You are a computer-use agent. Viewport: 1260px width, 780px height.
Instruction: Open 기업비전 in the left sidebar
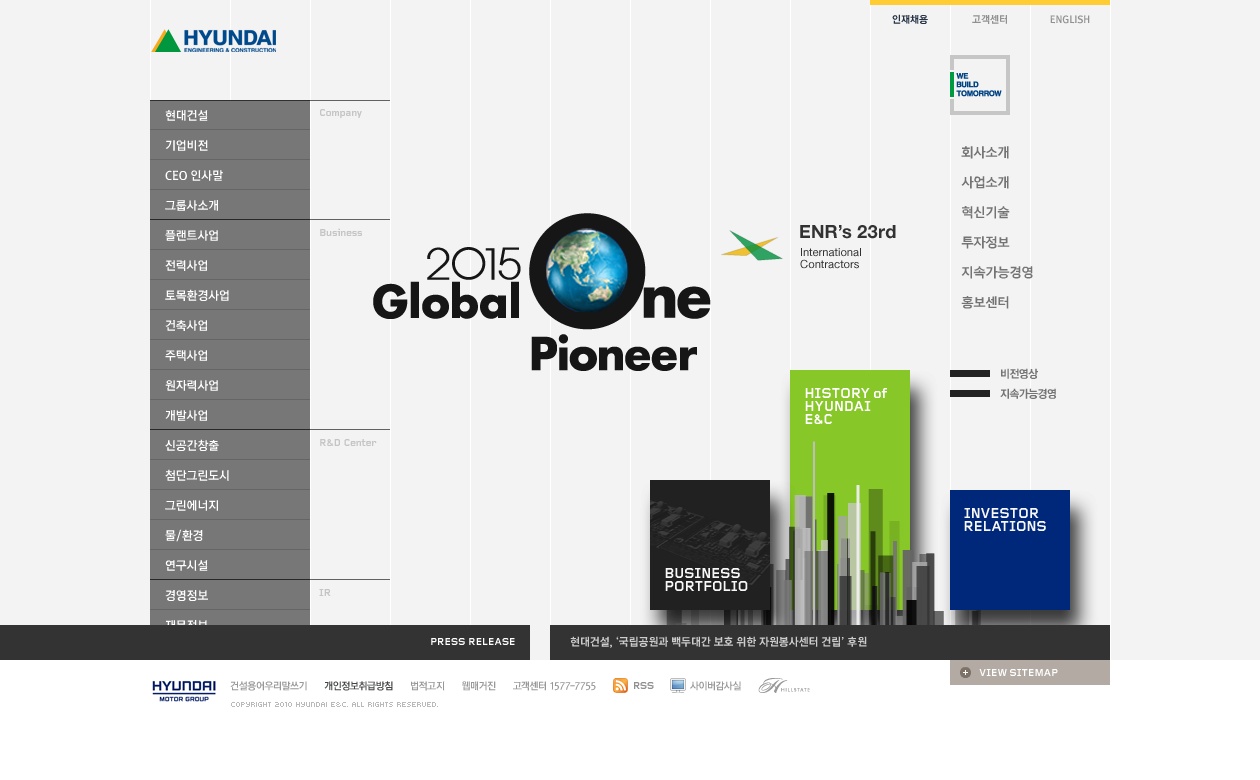coord(230,145)
